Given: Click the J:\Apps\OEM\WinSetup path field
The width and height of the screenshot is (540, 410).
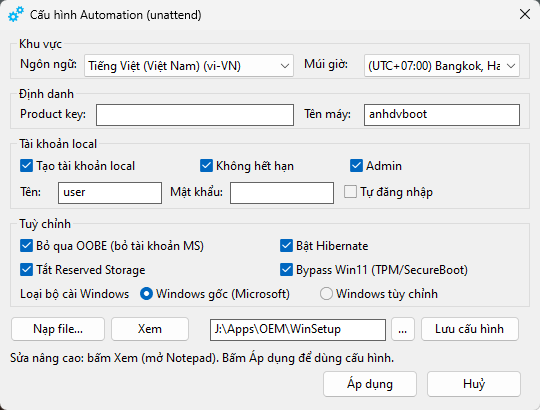Looking at the screenshot, I should [x=298, y=330].
